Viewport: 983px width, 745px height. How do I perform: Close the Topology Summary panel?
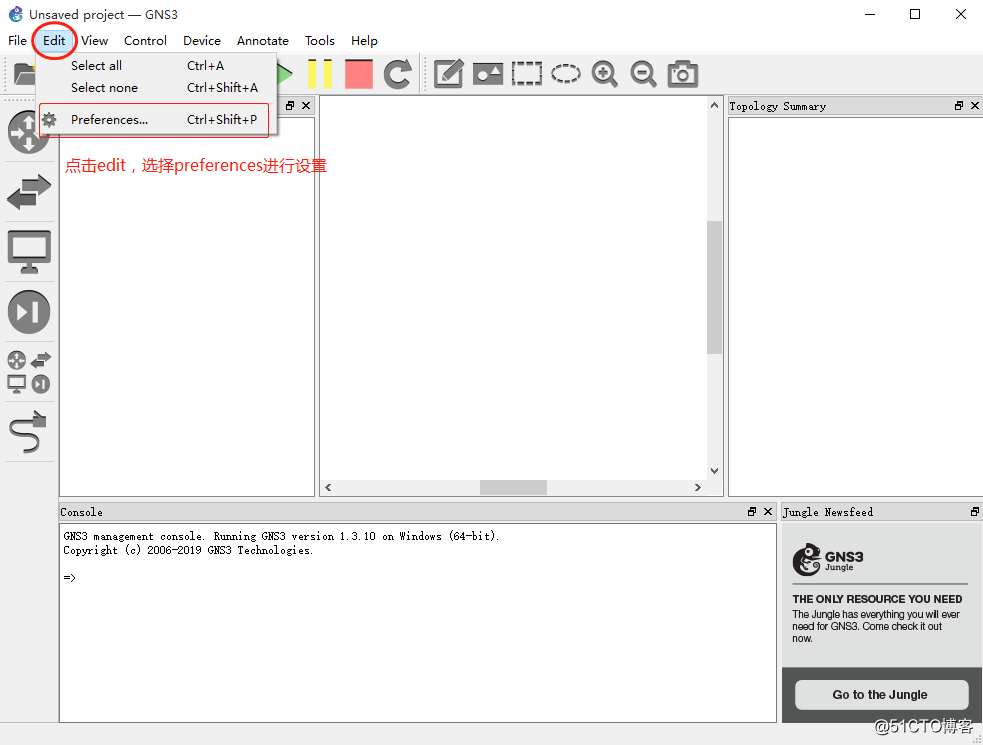point(975,105)
